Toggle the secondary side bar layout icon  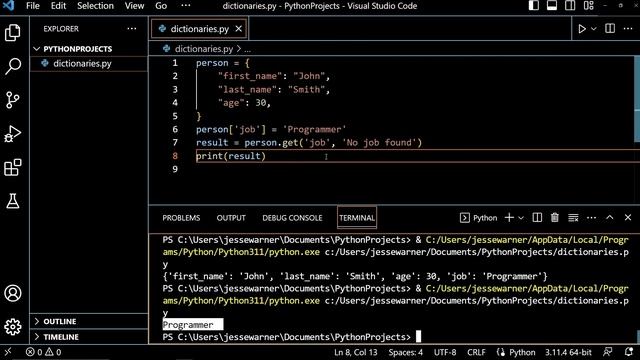click(570, 6)
